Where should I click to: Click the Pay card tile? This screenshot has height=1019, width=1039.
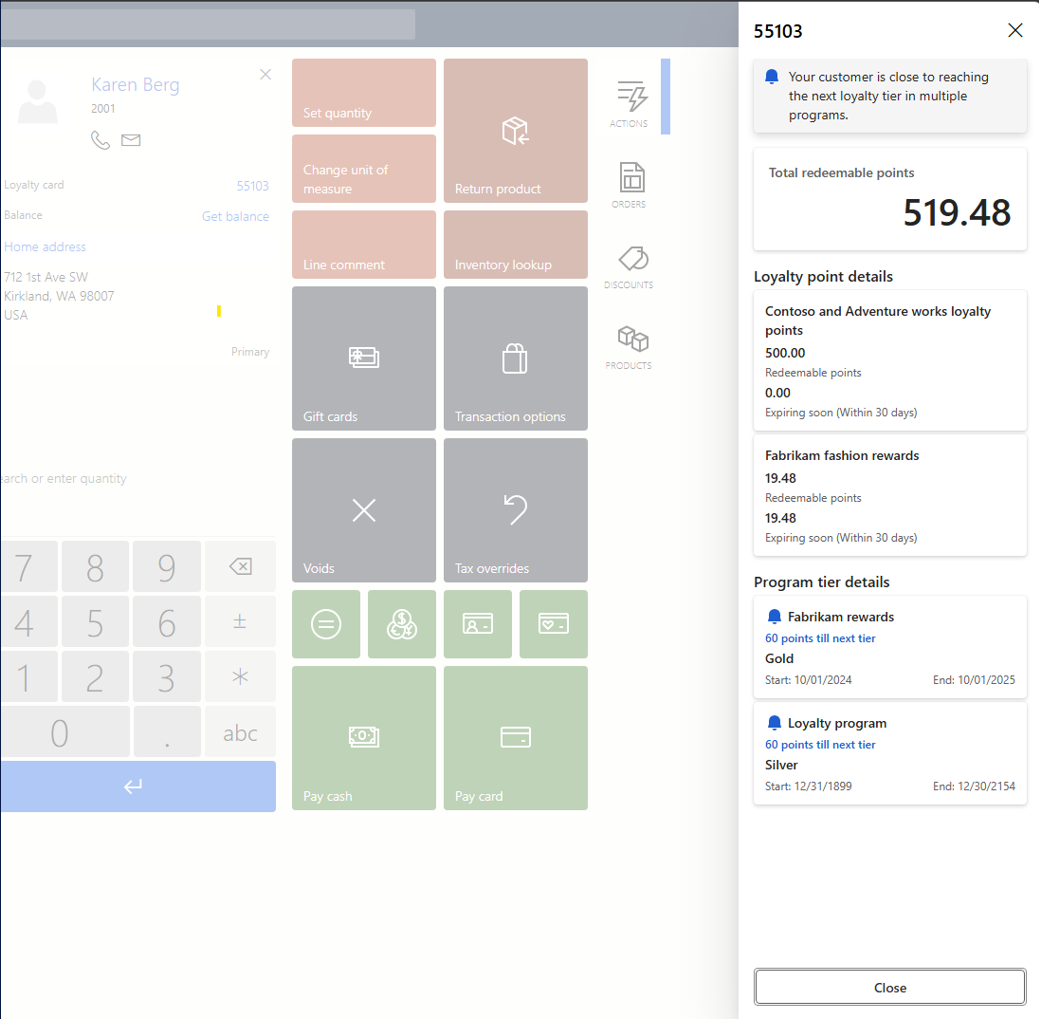tap(516, 738)
